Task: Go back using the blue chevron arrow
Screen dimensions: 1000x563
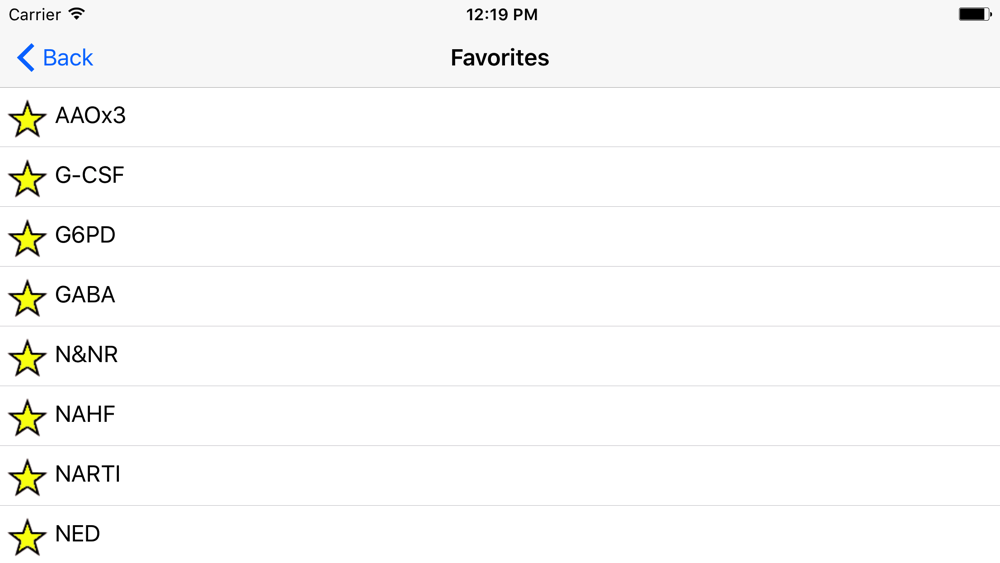Action: (26, 58)
